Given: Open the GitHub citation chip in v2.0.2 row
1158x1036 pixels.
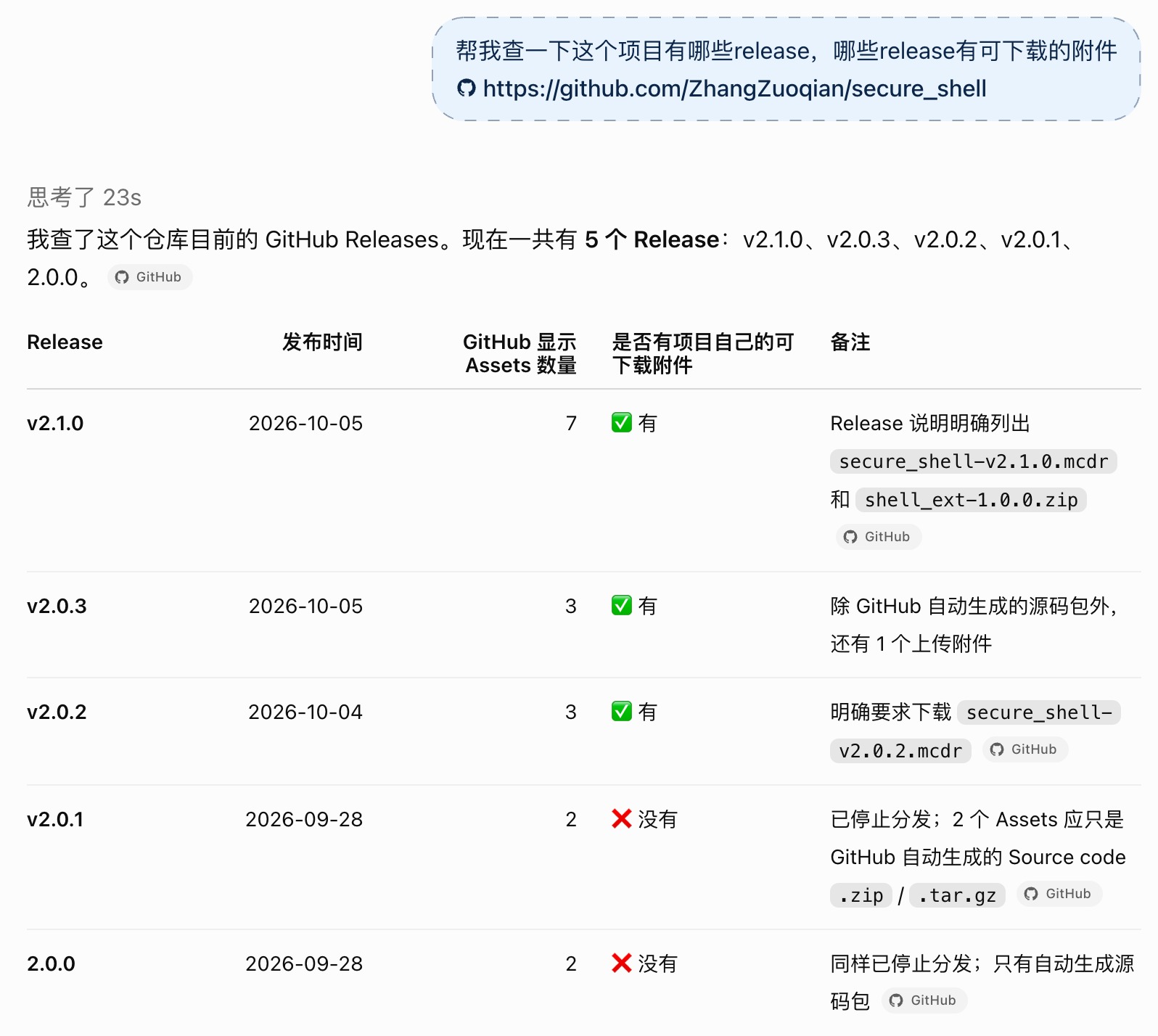Looking at the screenshot, I should point(1024,749).
